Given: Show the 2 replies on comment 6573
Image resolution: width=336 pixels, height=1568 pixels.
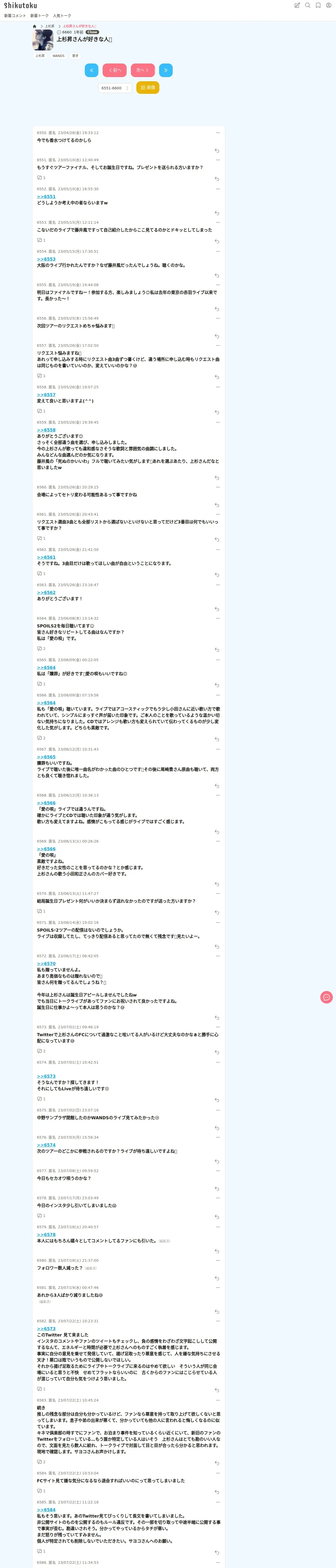Looking at the screenshot, I should pos(41,1051).
